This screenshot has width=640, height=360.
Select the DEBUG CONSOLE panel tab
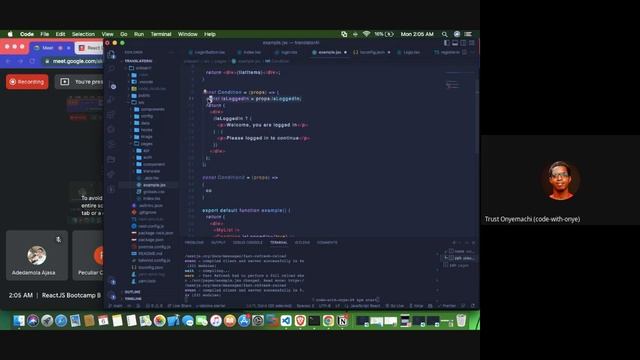[247, 242]
